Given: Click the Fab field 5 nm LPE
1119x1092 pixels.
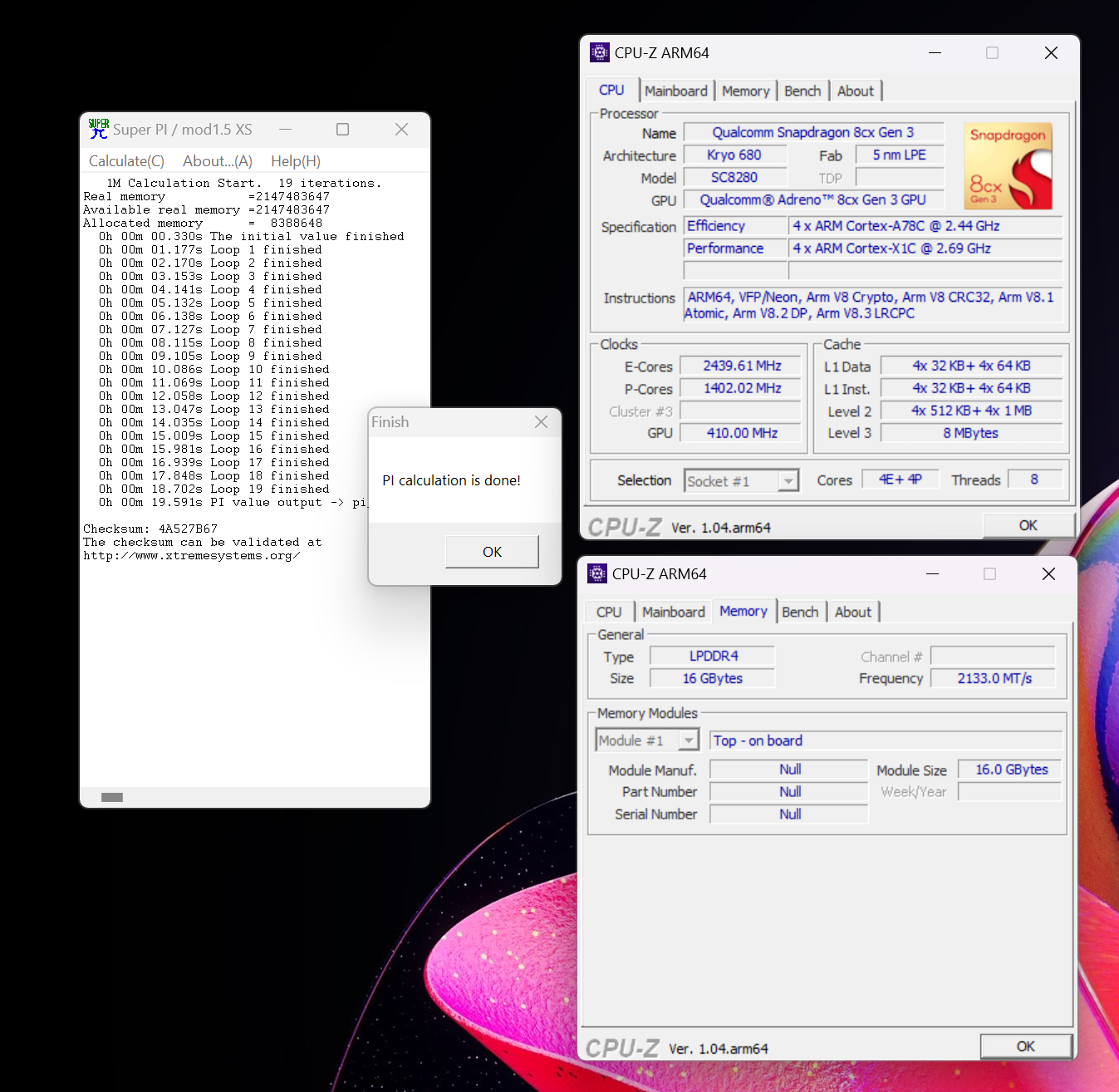Looking at the screenshot, I should [900, 155].
